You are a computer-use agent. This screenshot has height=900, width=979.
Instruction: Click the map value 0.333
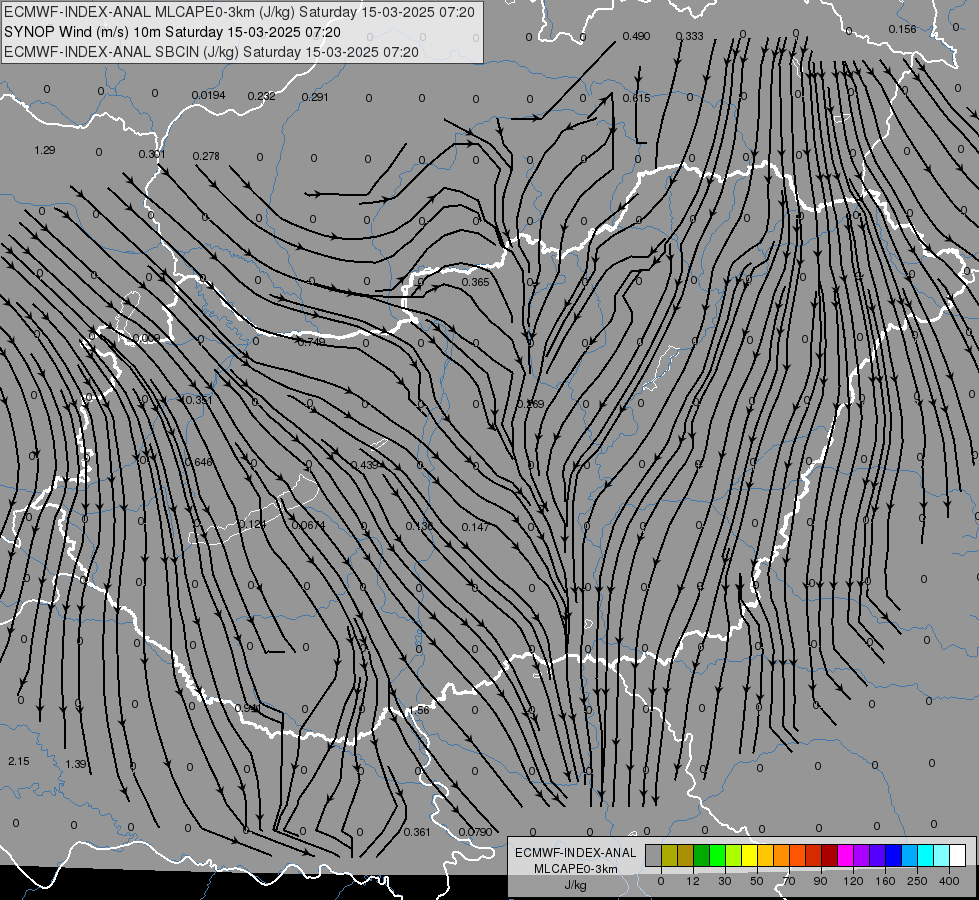coord(689,36)
